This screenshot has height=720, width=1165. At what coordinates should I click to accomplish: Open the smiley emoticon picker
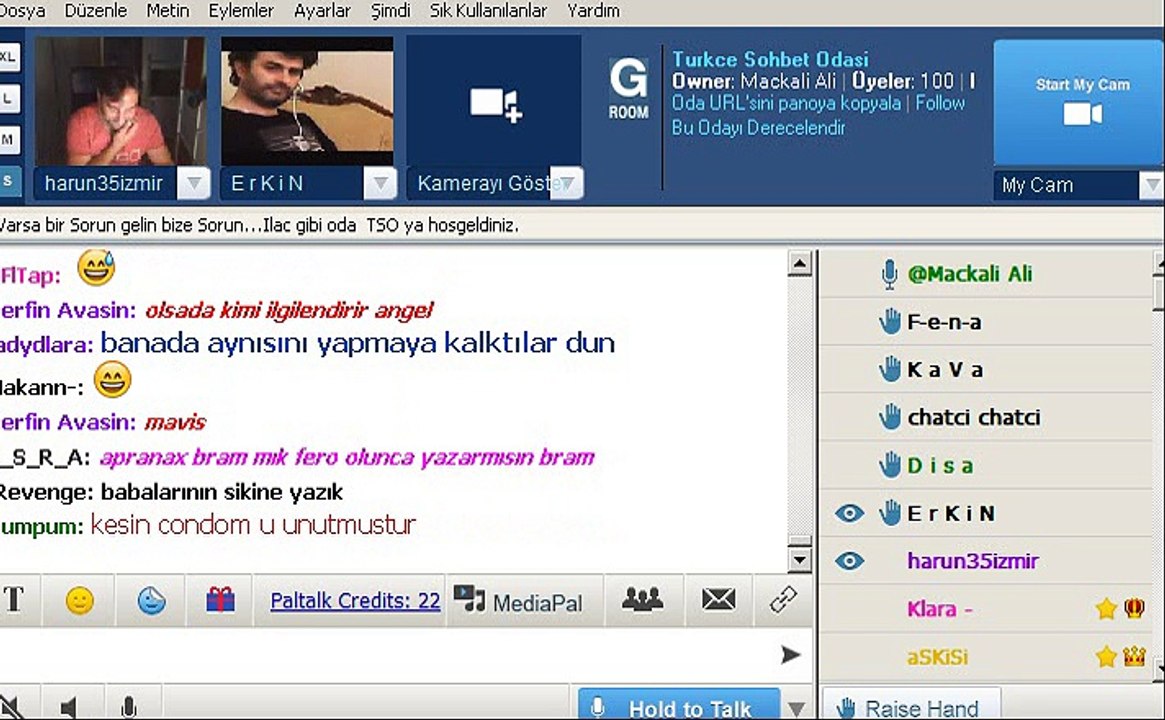pyautogui.click(x=79, y=600)
